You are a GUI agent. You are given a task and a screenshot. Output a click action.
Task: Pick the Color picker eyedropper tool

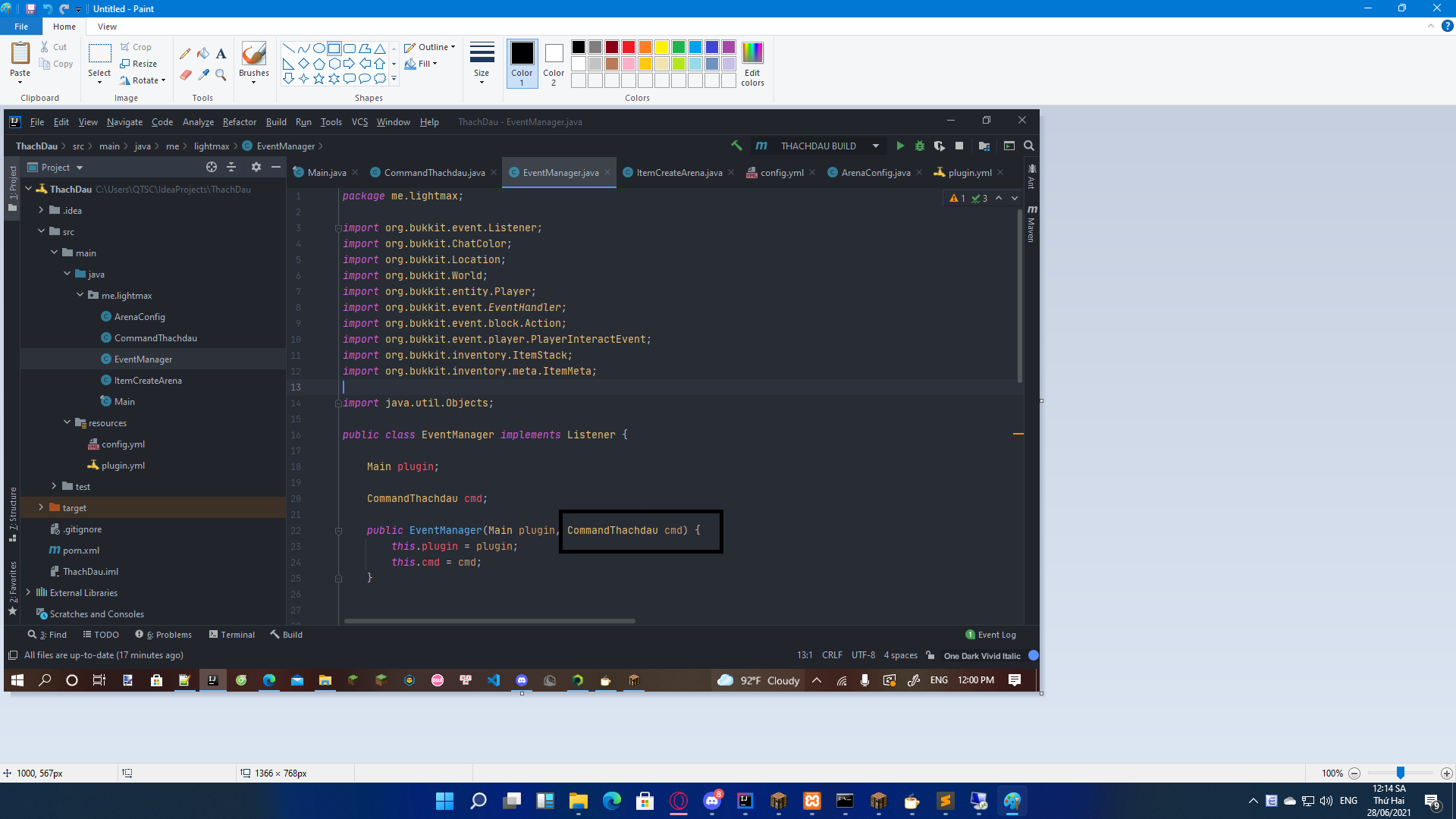pos(203,74)
